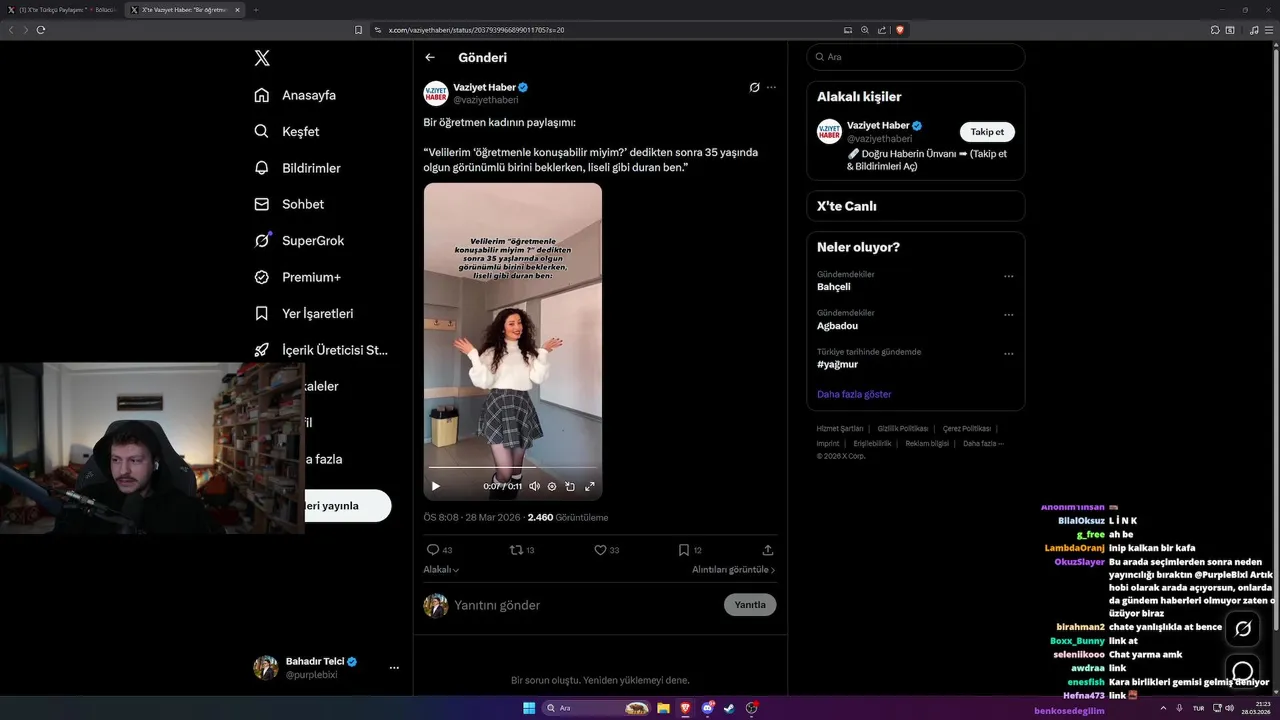
Task: Click Daha fazla göster in trends
Action: [x=854, y=394]
